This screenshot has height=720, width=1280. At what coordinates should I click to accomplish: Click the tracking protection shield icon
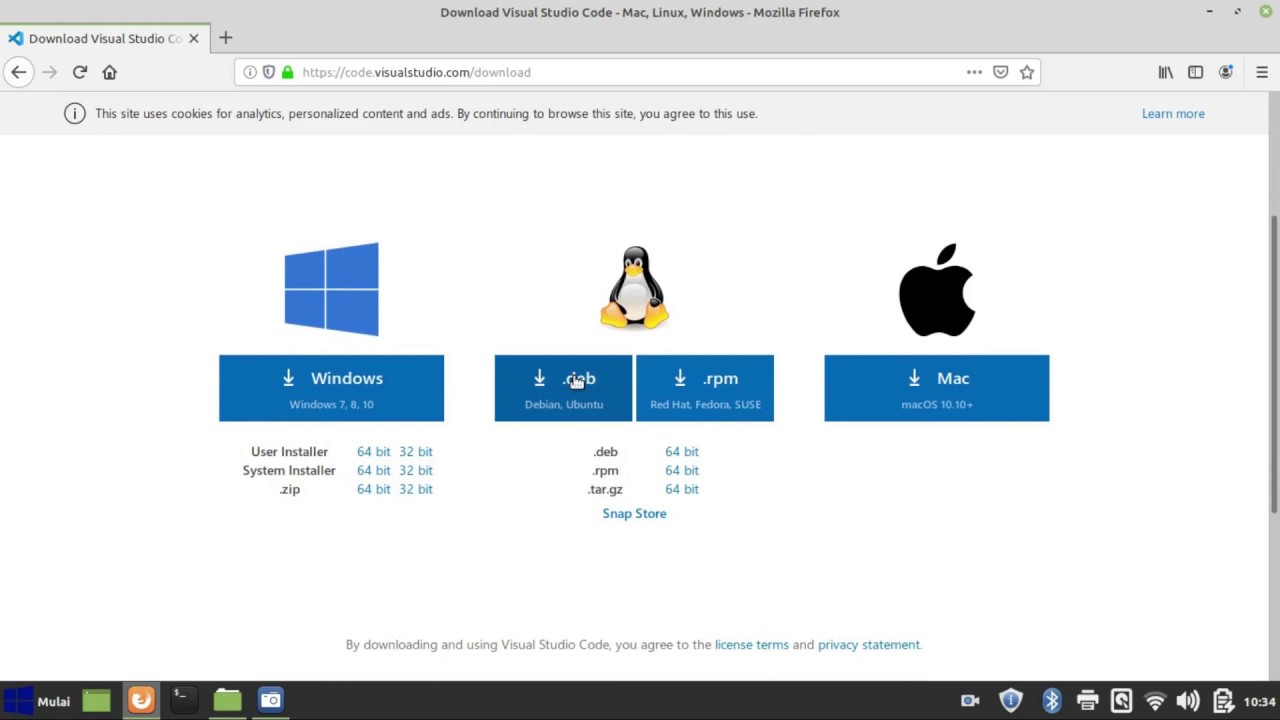click(268, 72)
